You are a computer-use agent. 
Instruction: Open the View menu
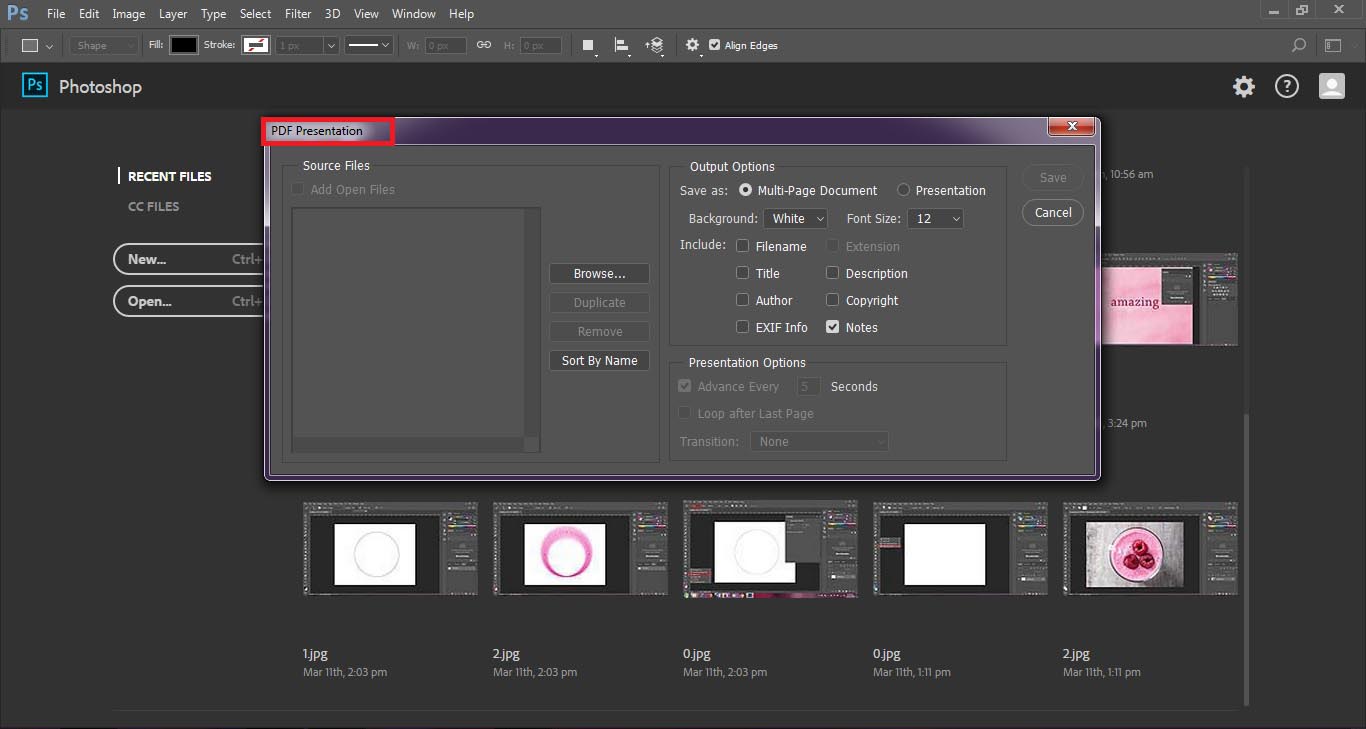coord(366,14)
